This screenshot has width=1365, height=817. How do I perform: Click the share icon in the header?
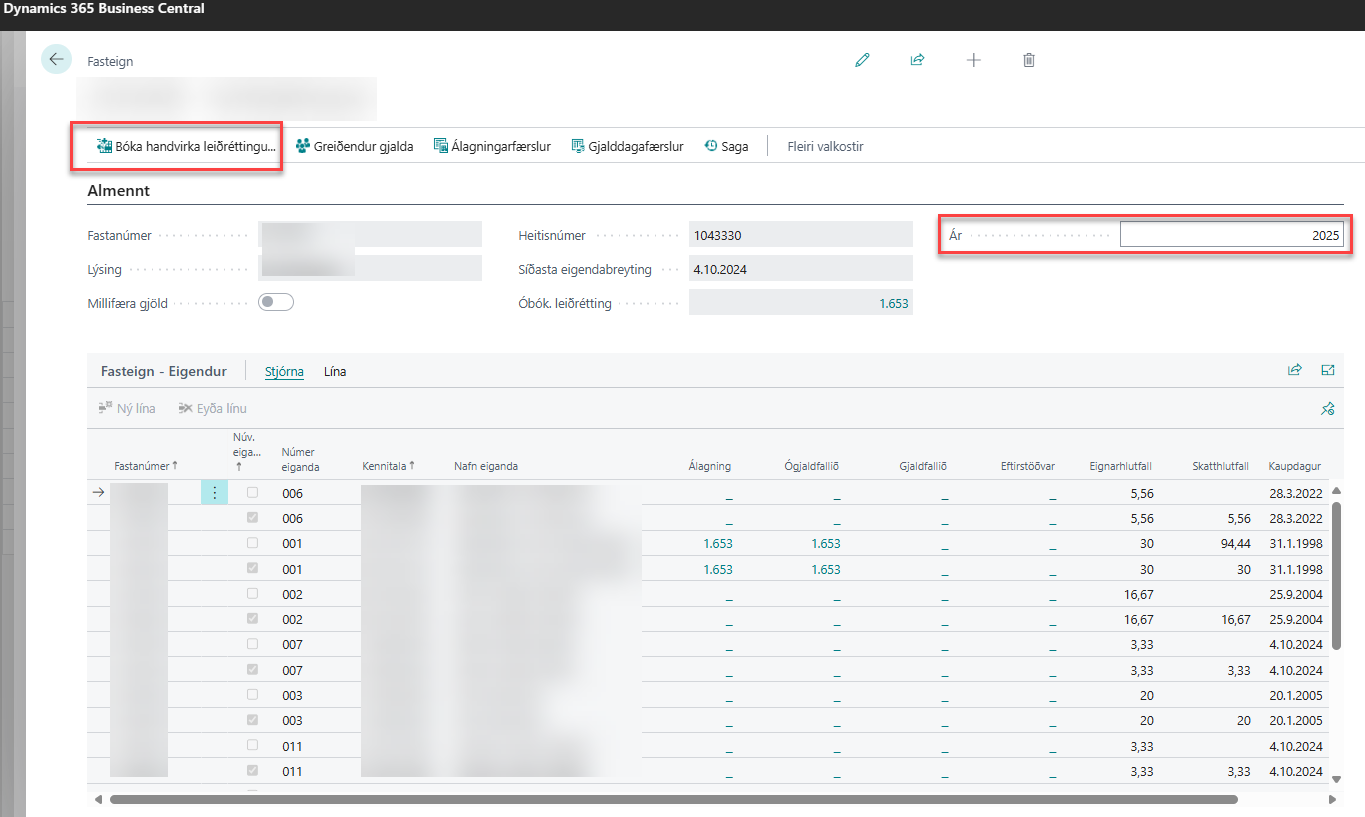point(917,60)
